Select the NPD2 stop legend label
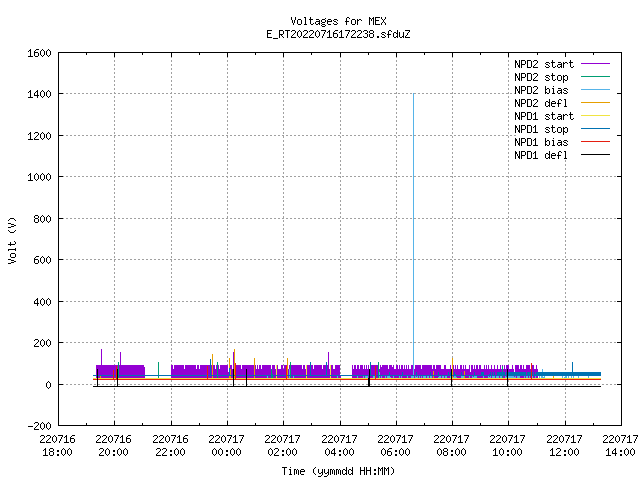The width and height of the screenshot is (640, 480). point(541,77)
